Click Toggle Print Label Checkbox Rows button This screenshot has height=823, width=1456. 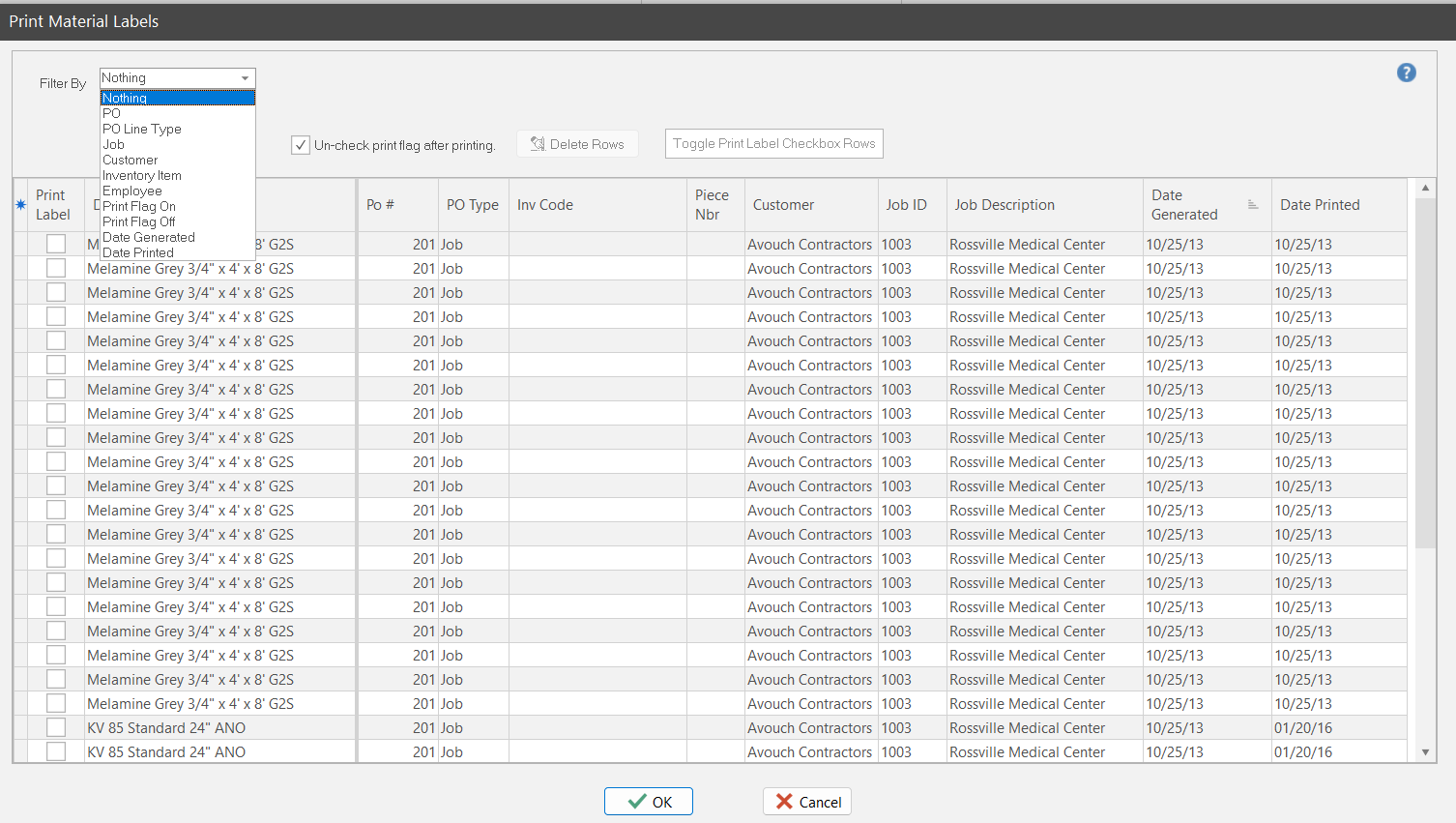tap(773, 144)
